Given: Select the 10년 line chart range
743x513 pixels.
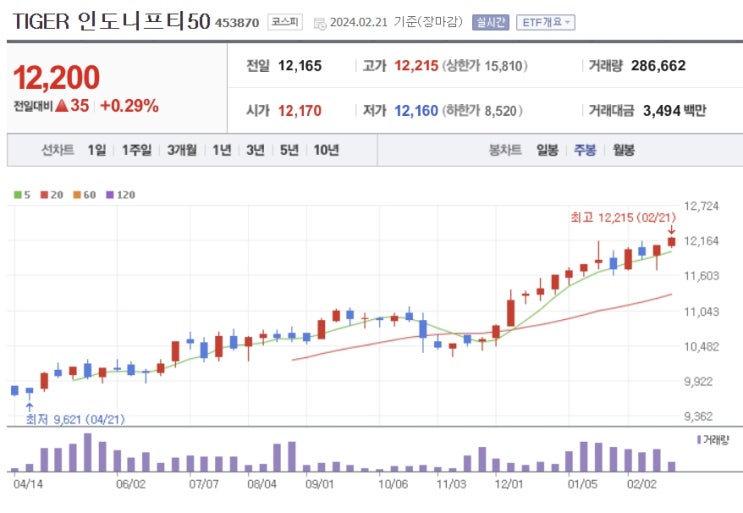Looking at the screenshot, I should [x=325, y=150].
